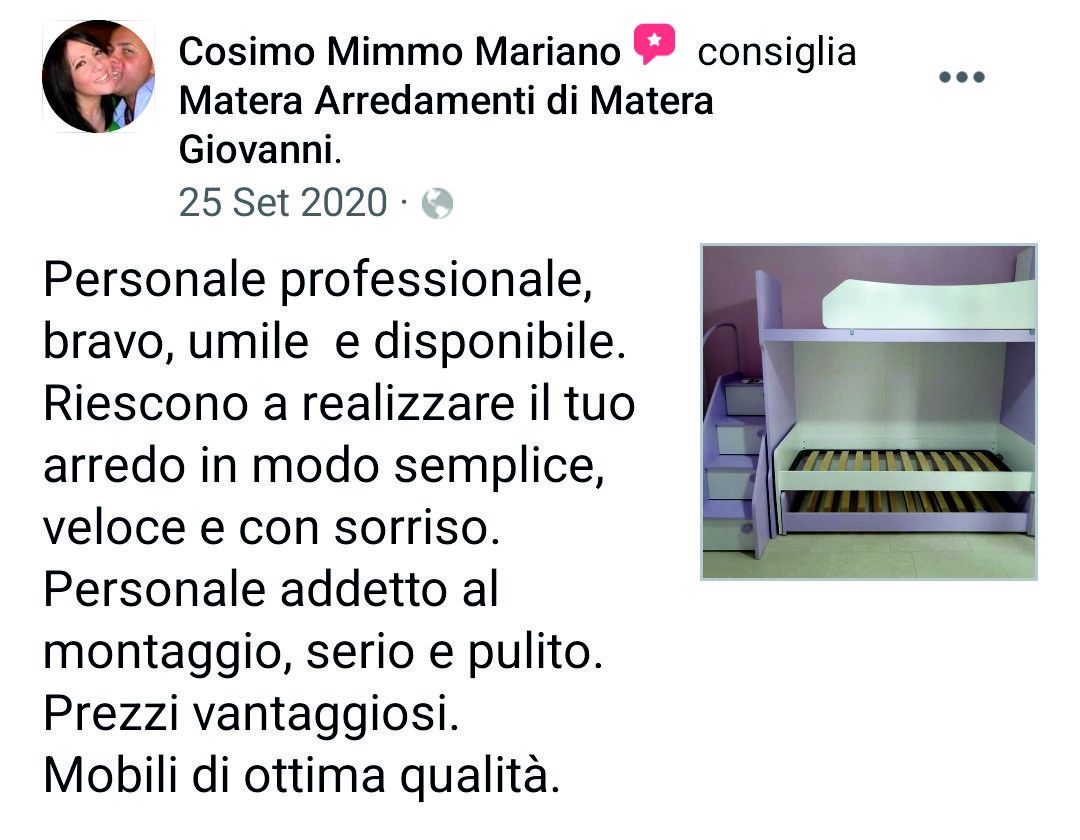Click the slatted bed base in photo

[900, 461]
